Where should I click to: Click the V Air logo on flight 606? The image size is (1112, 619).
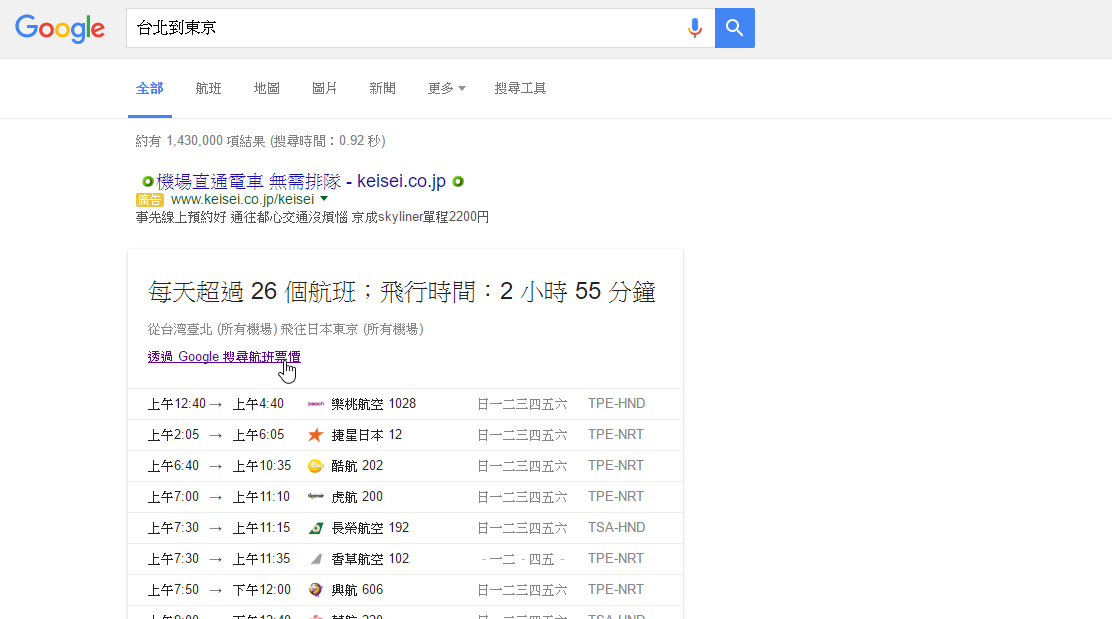315,590
